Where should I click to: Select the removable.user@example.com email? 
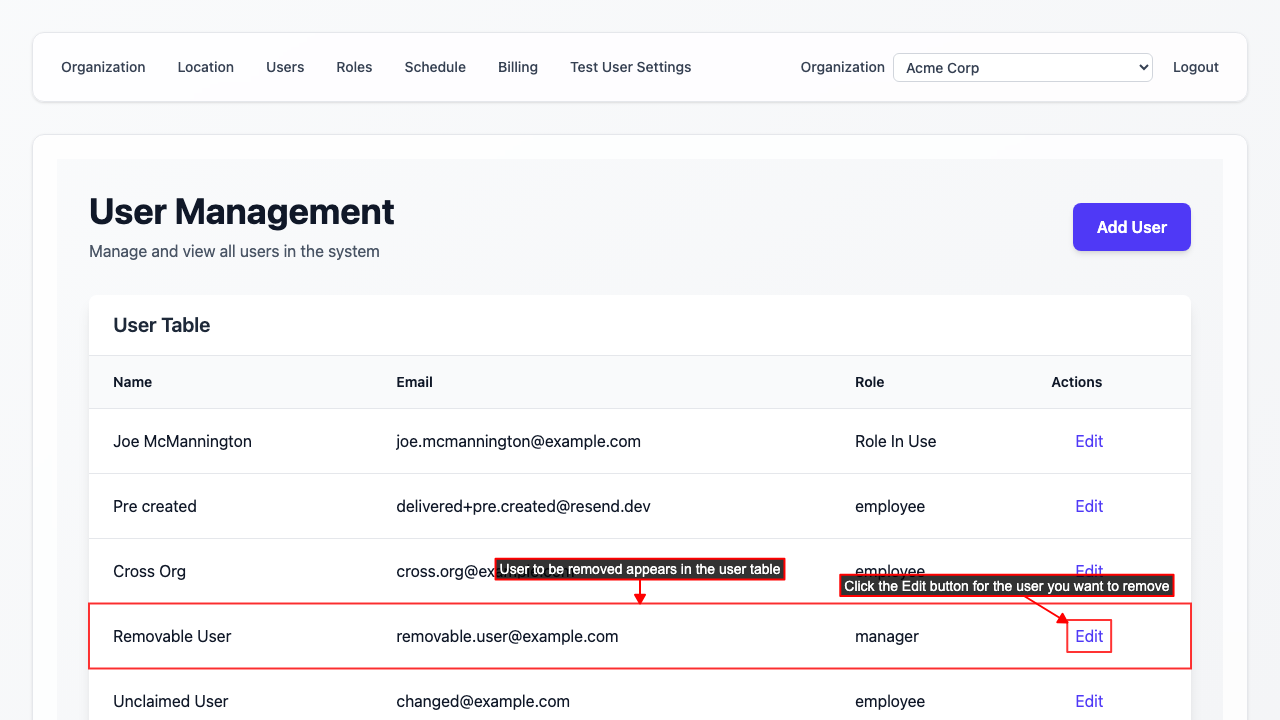point(507,636)
